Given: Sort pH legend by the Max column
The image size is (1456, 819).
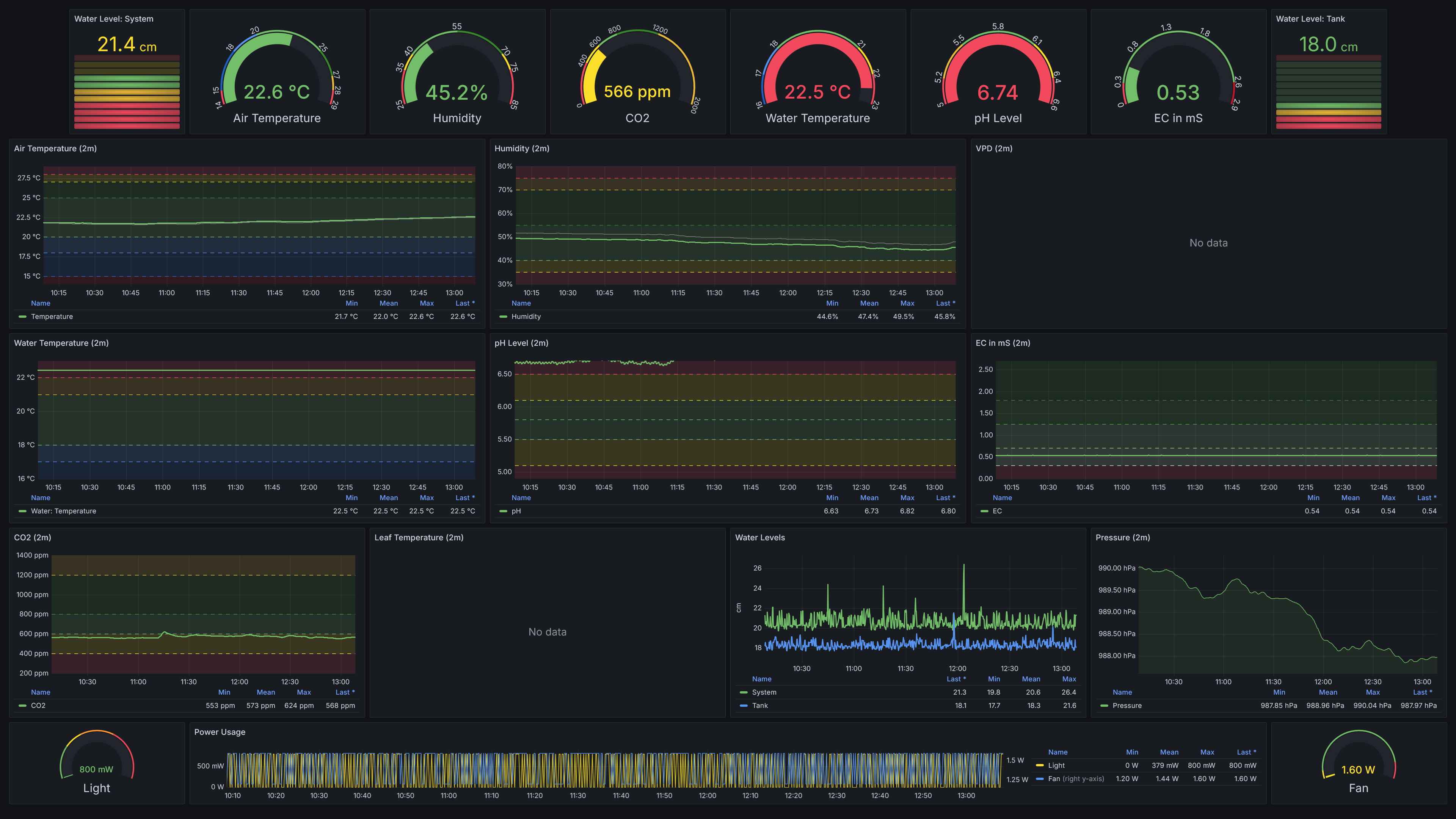Looking at the screenshot, I should [907, 497].
